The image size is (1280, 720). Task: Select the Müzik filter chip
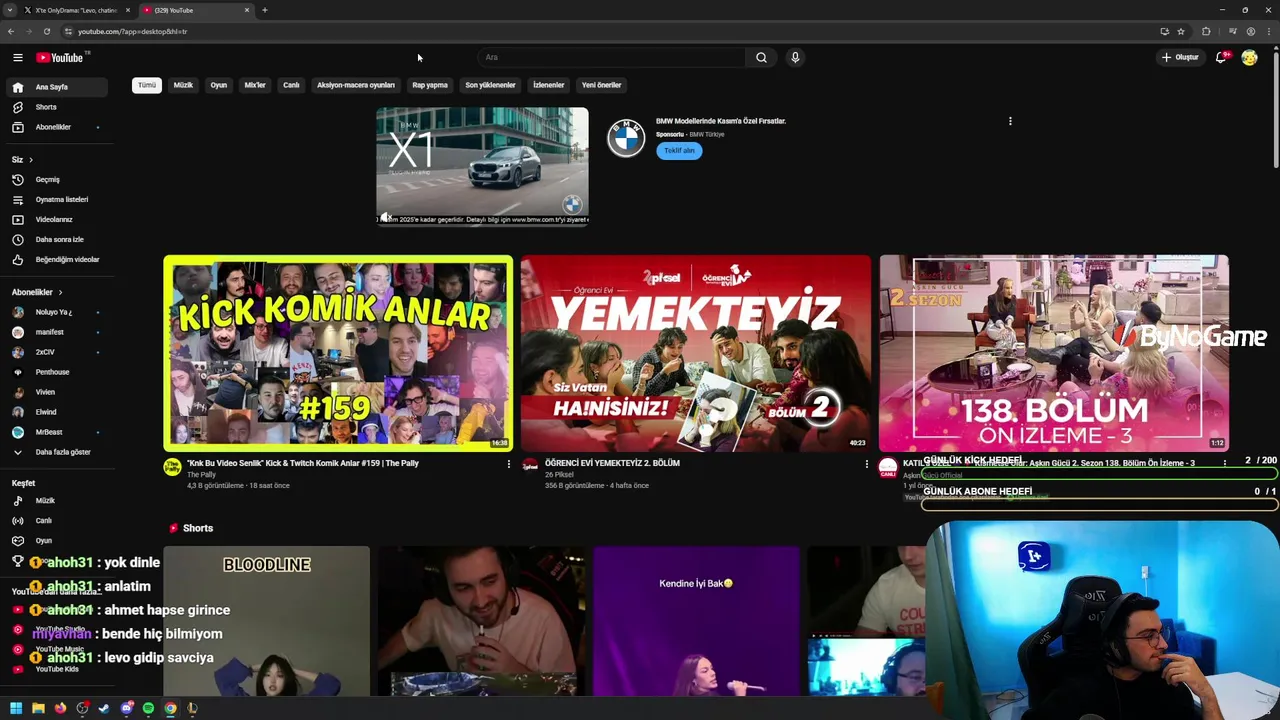pos(183,85)
